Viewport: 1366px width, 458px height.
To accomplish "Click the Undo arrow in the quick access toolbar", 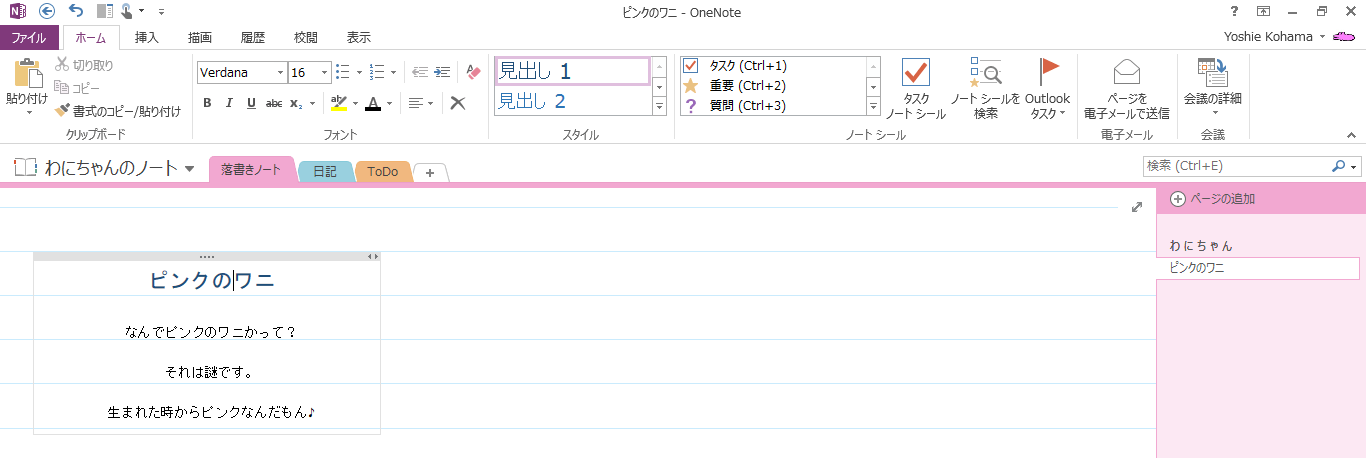I will [x=76, y=11].
